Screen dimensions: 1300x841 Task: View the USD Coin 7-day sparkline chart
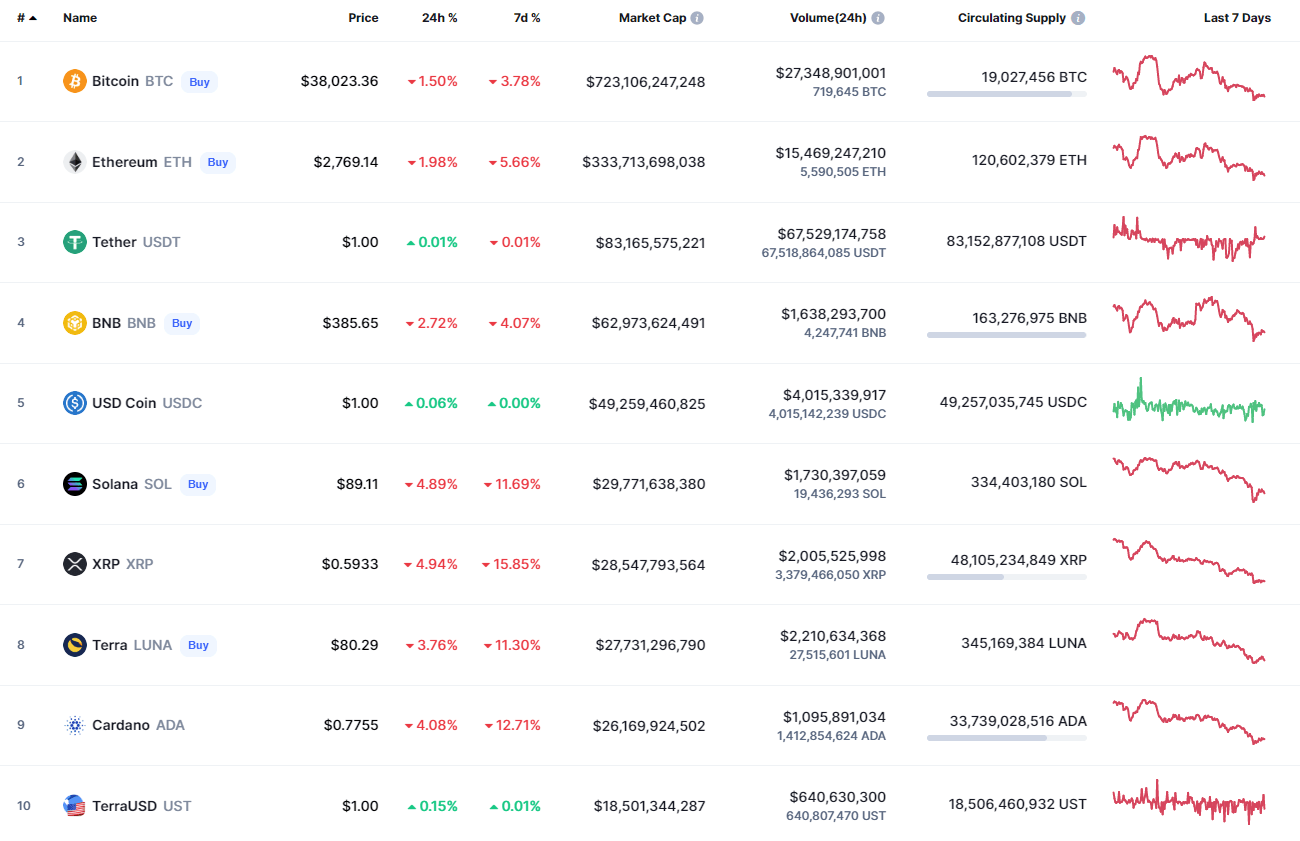point(1189,403)
